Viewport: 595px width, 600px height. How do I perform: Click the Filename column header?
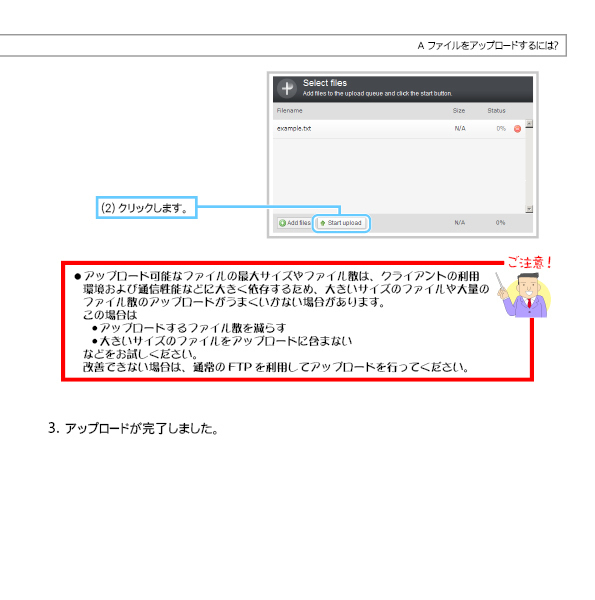pos(290,111)
